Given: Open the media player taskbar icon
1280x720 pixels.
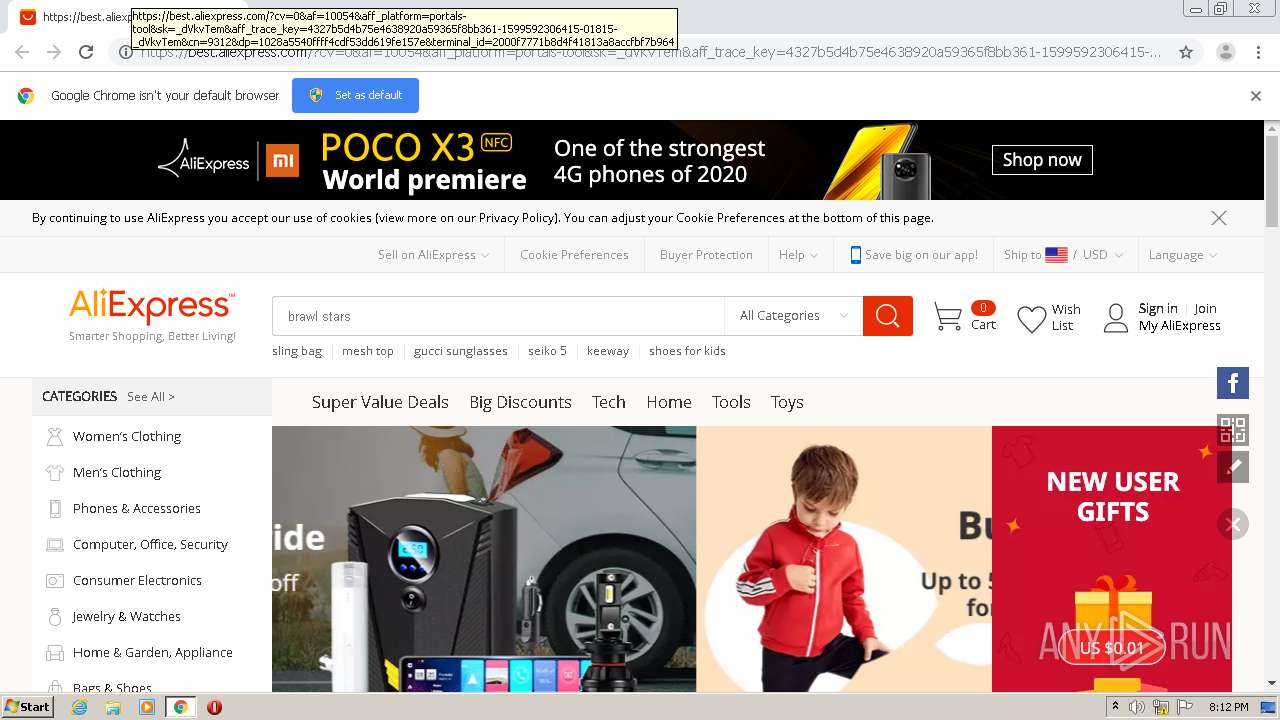Looking at the screenshot, I should pos(147,707).
